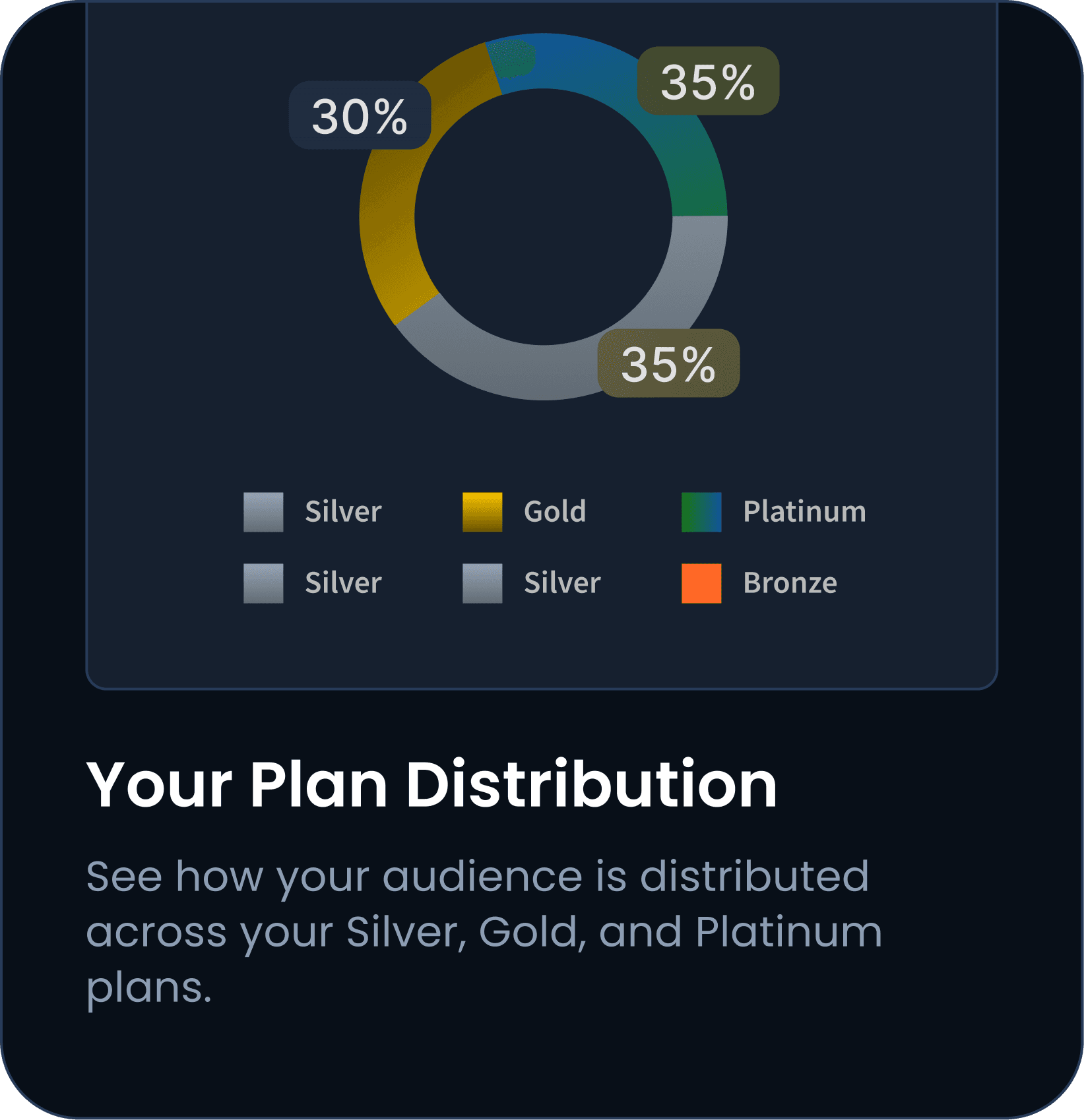Click the Silver swatch directly left of Gold
Image resolution: width=1084 pixels, height=1120 pixels.
point(263,512)
